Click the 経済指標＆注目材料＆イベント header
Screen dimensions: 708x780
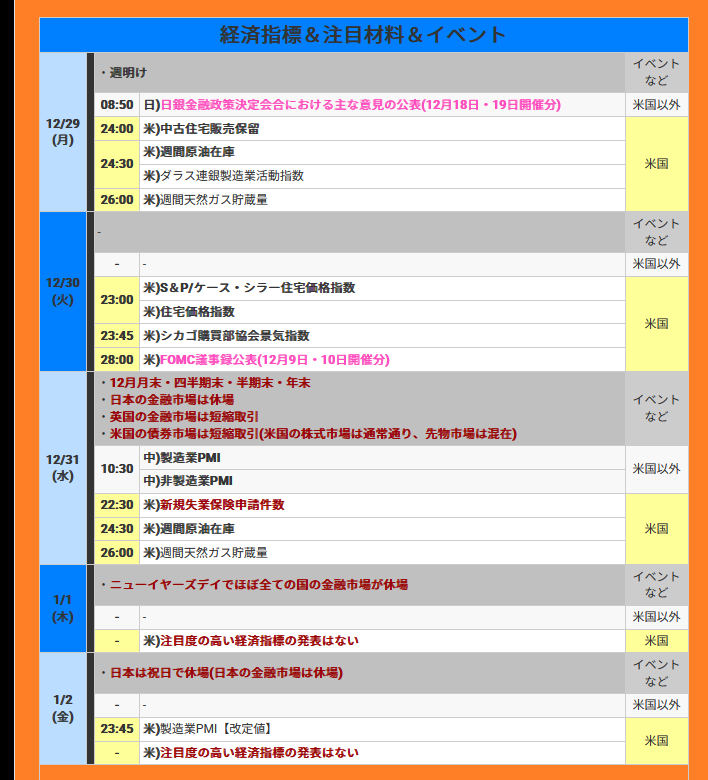click(364, 35)
